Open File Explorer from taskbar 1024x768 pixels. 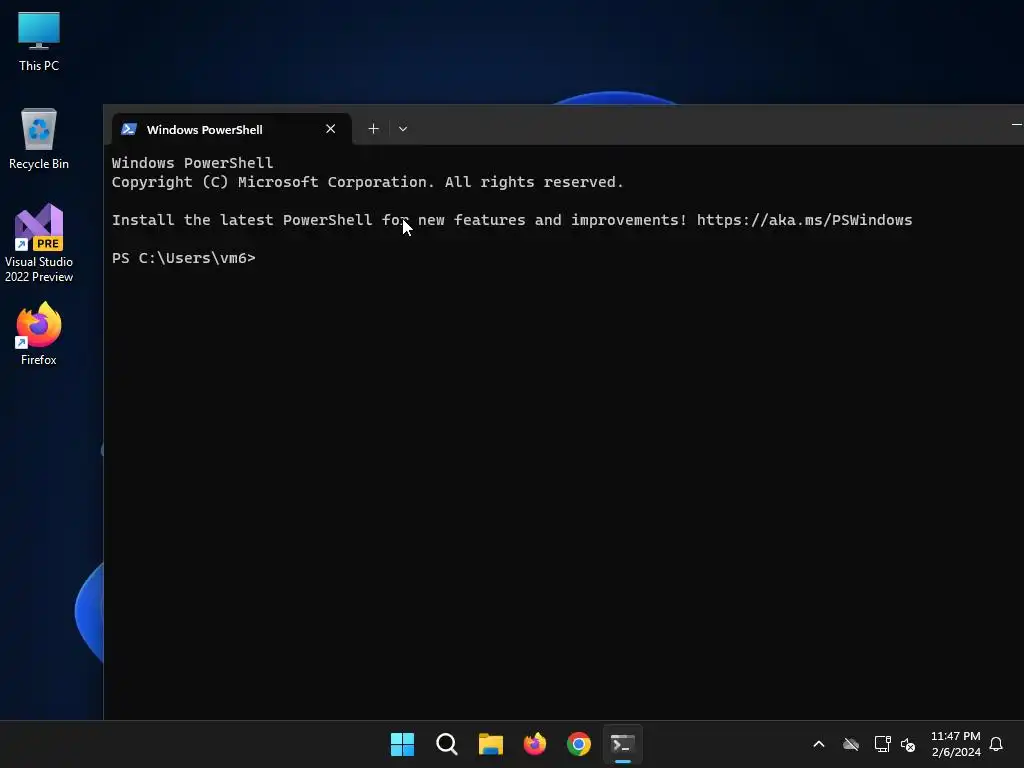coord(490,744)
